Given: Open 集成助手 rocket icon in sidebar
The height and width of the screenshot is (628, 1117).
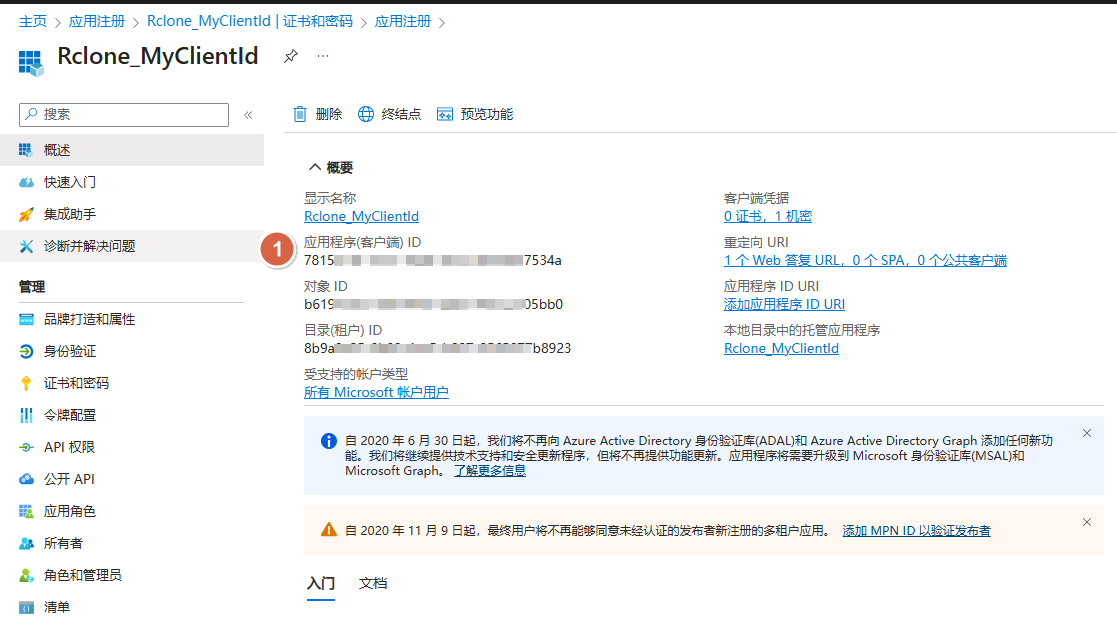Looking at the screenshot, I should point(26,214).
